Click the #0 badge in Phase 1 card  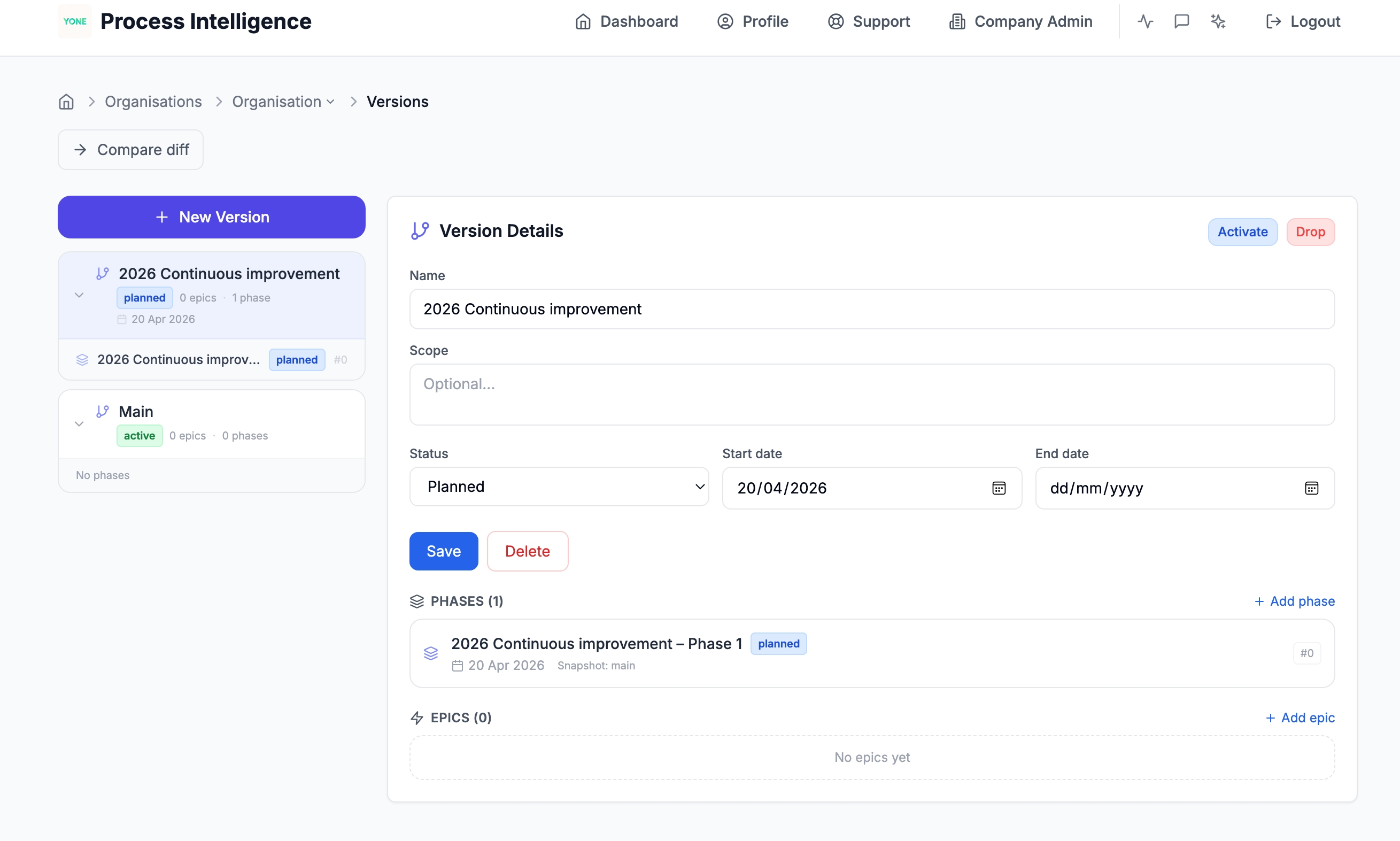click(1306, 653)
